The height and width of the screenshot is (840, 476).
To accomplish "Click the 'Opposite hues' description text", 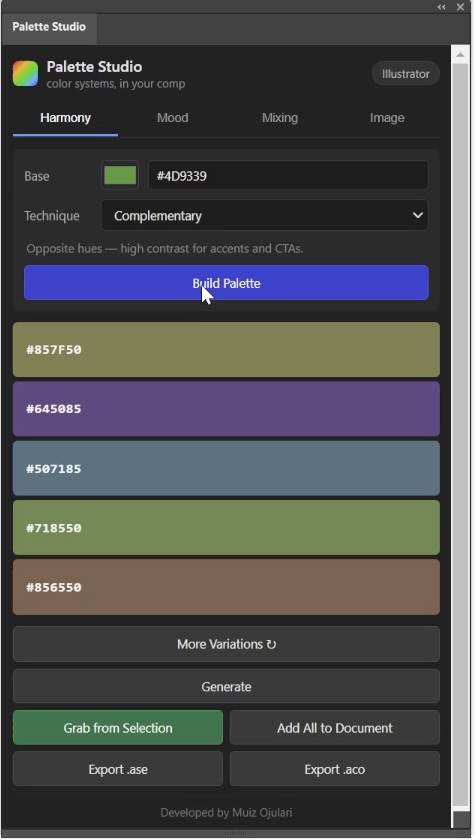I will [164, 249].
